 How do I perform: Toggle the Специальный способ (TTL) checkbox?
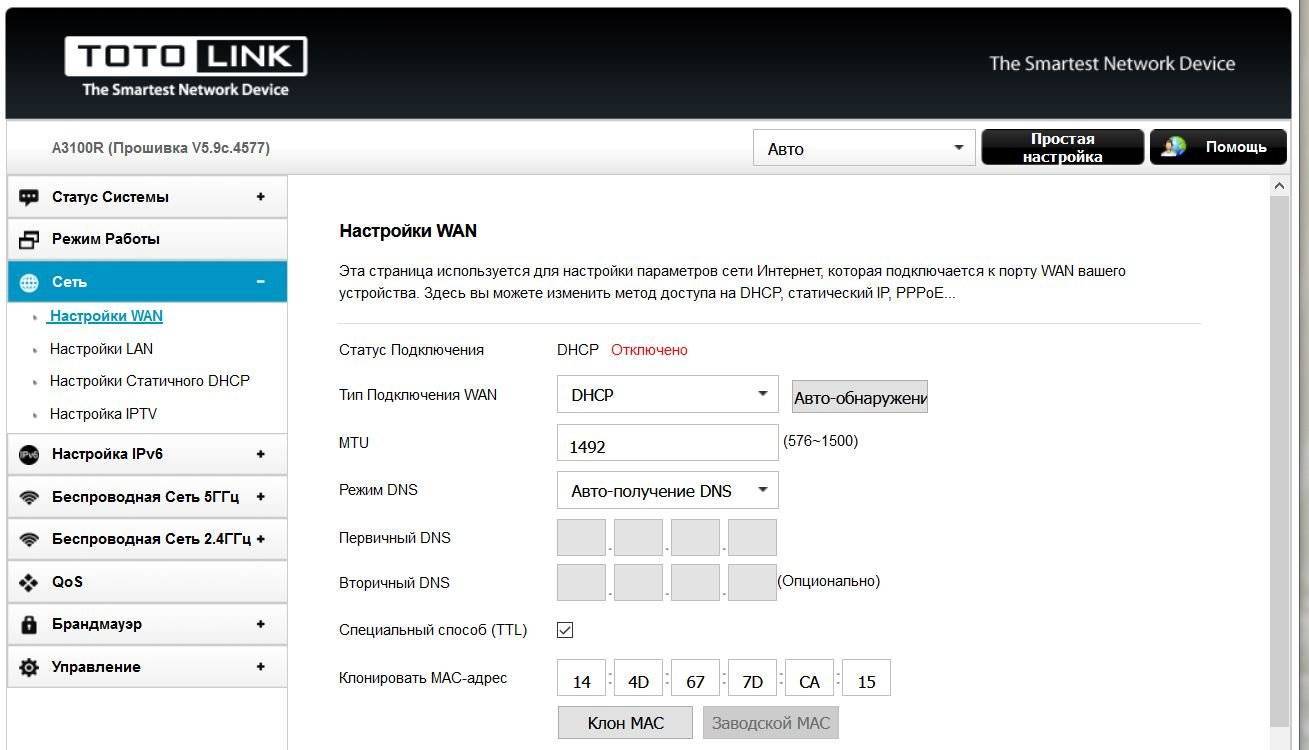pos(565,630)
